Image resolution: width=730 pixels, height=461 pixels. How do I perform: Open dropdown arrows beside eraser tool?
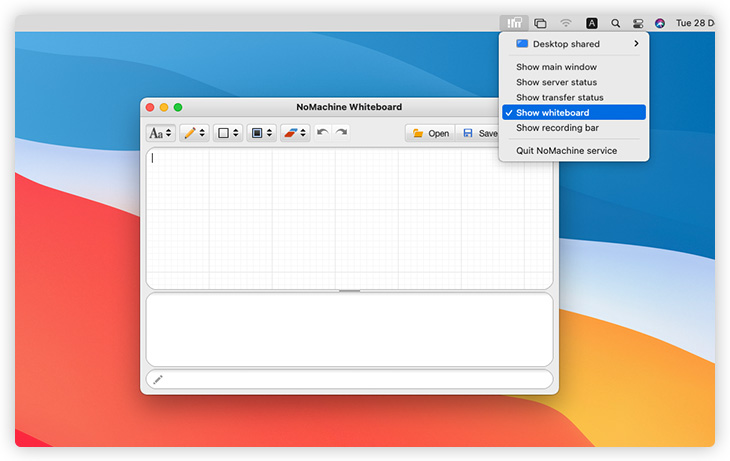304,133
